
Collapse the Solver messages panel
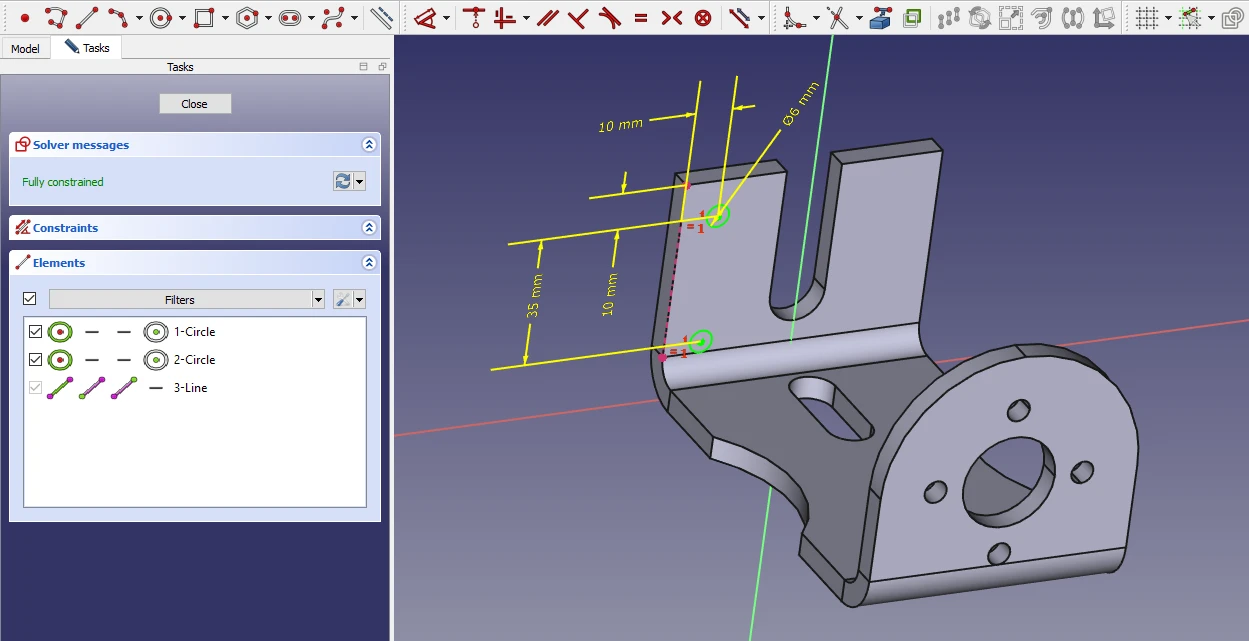click(369, 145)
